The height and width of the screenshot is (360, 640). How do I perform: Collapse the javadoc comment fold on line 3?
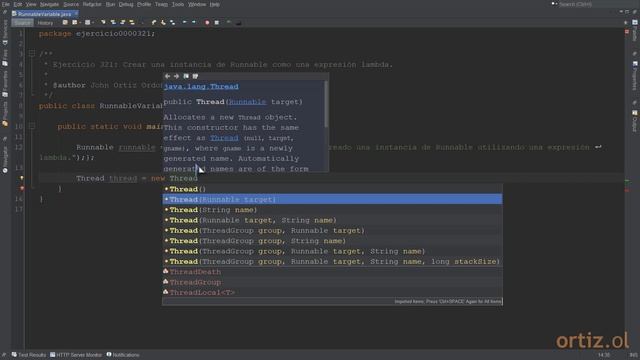point(32,53)
